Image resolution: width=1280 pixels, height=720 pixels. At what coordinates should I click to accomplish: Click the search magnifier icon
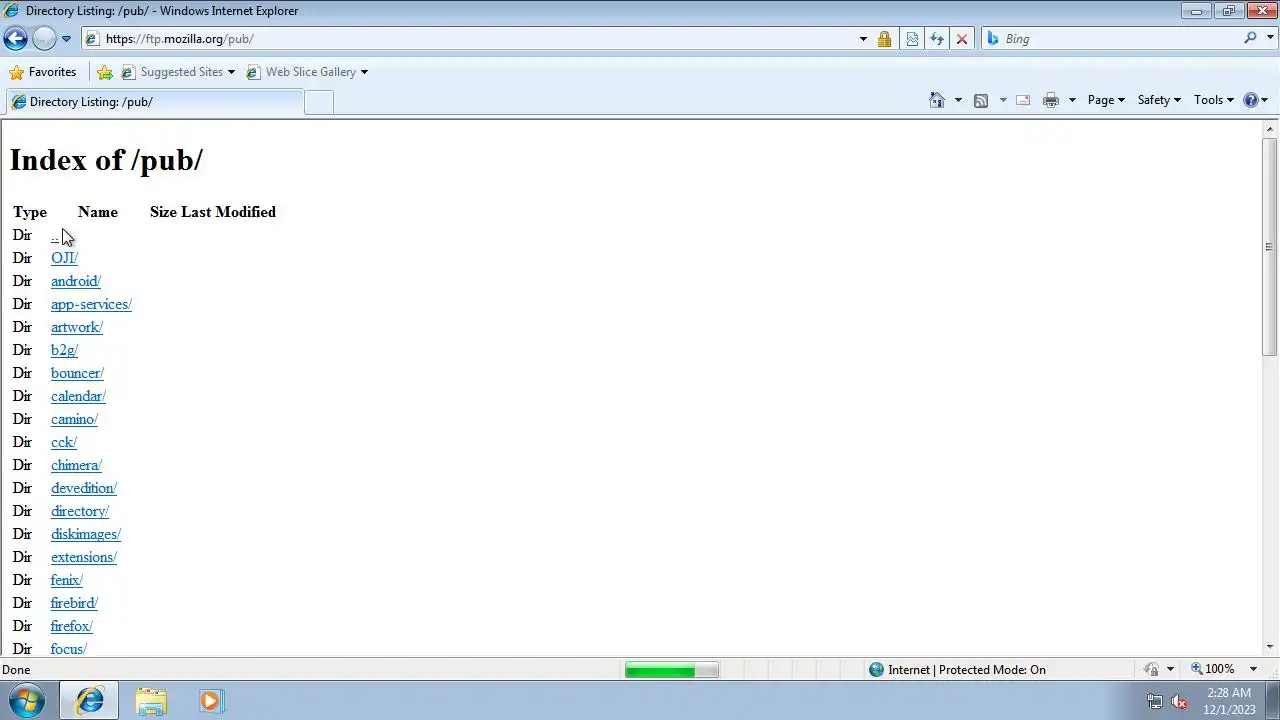tap(1250, 38)
